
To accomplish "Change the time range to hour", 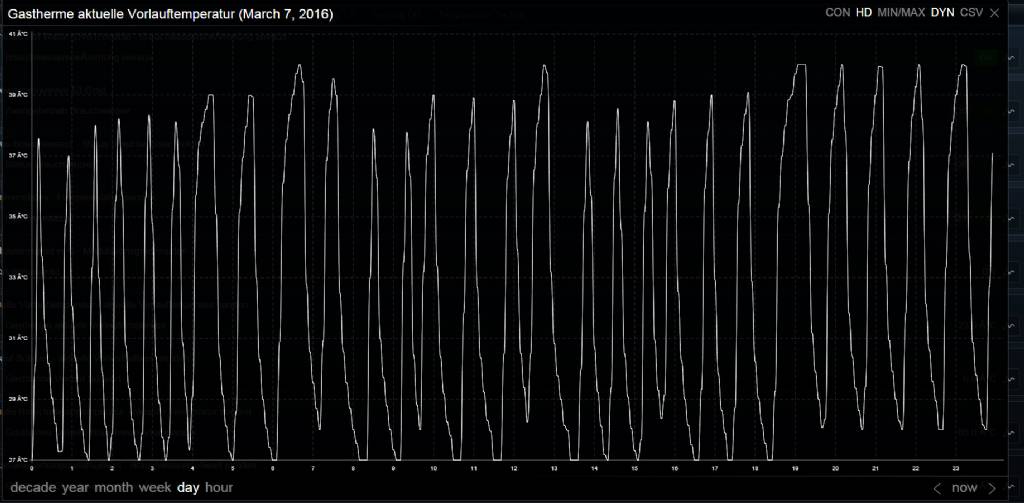I will [219, 488].
